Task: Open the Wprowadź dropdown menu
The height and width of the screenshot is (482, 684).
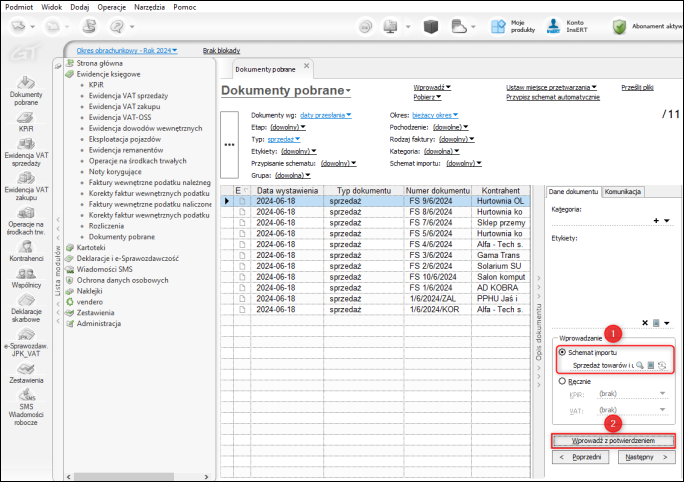Action: point(432,87)
